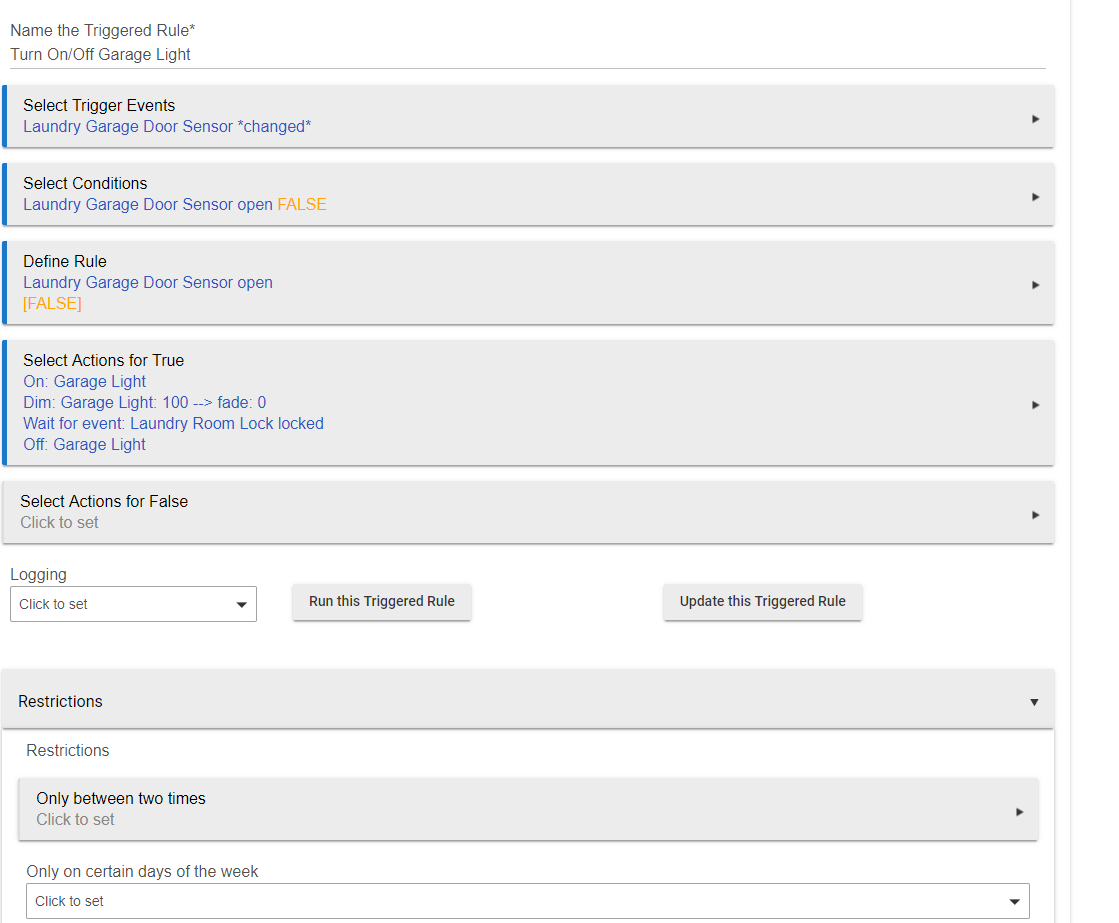Open the 'Laundry Garage Door Sensor open FALSE' condition
Viewport: 1119px width, 923px height.
pyautogui.click(x=174, y=205)
